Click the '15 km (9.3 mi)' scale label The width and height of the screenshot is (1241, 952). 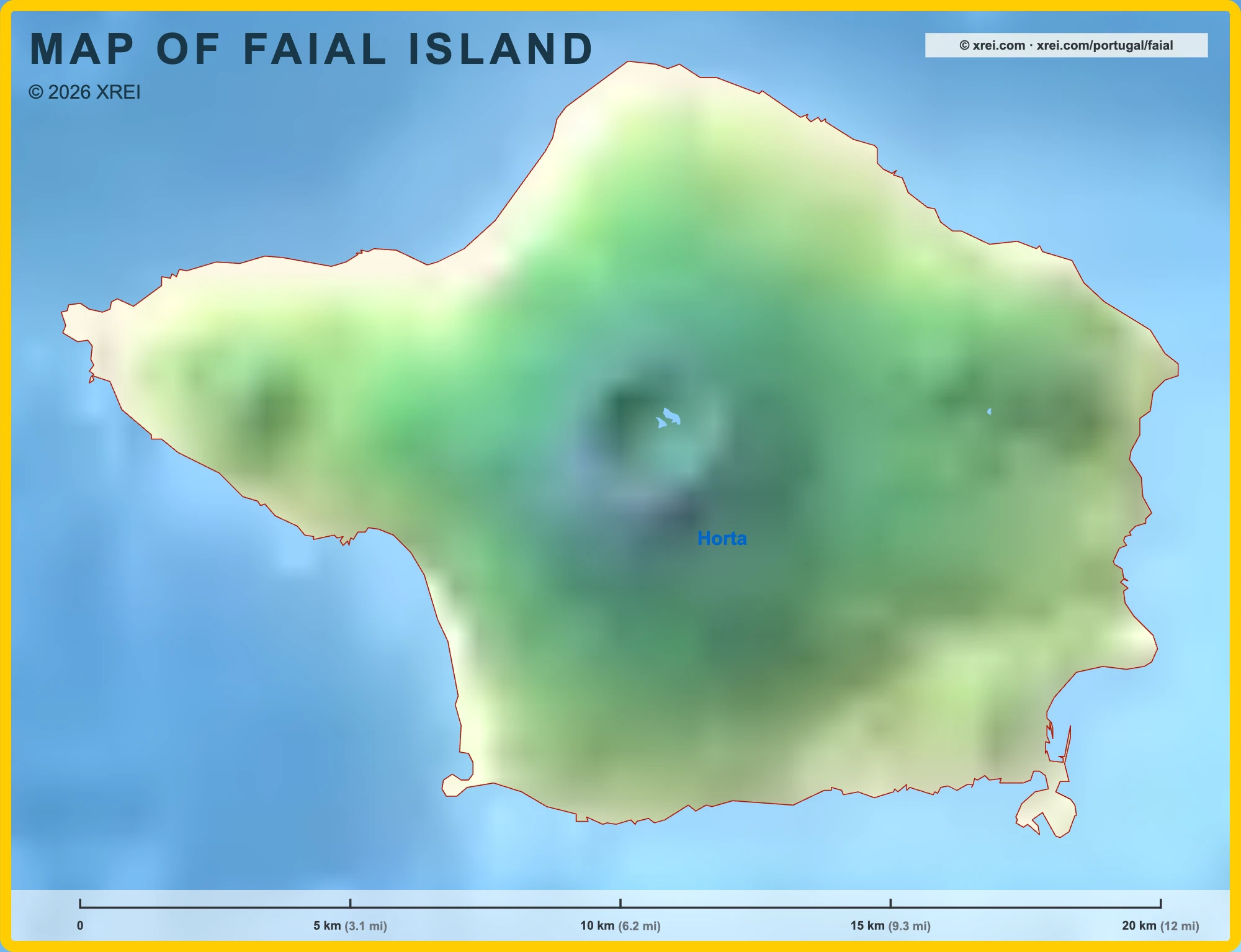(890, 925)
